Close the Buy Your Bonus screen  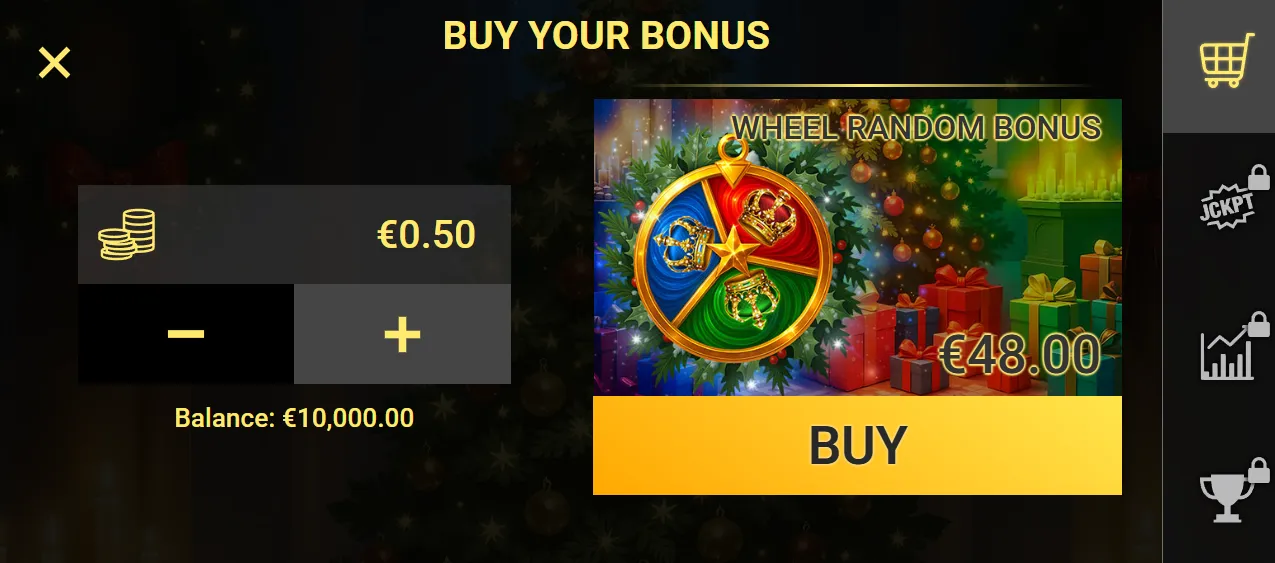[54, 63]
